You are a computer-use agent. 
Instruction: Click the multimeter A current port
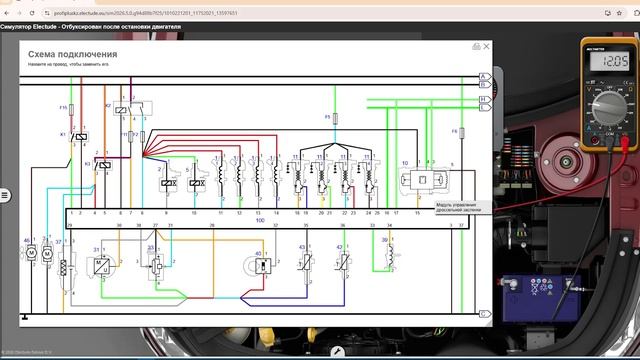pyautogui.click(x=595, y=140)
